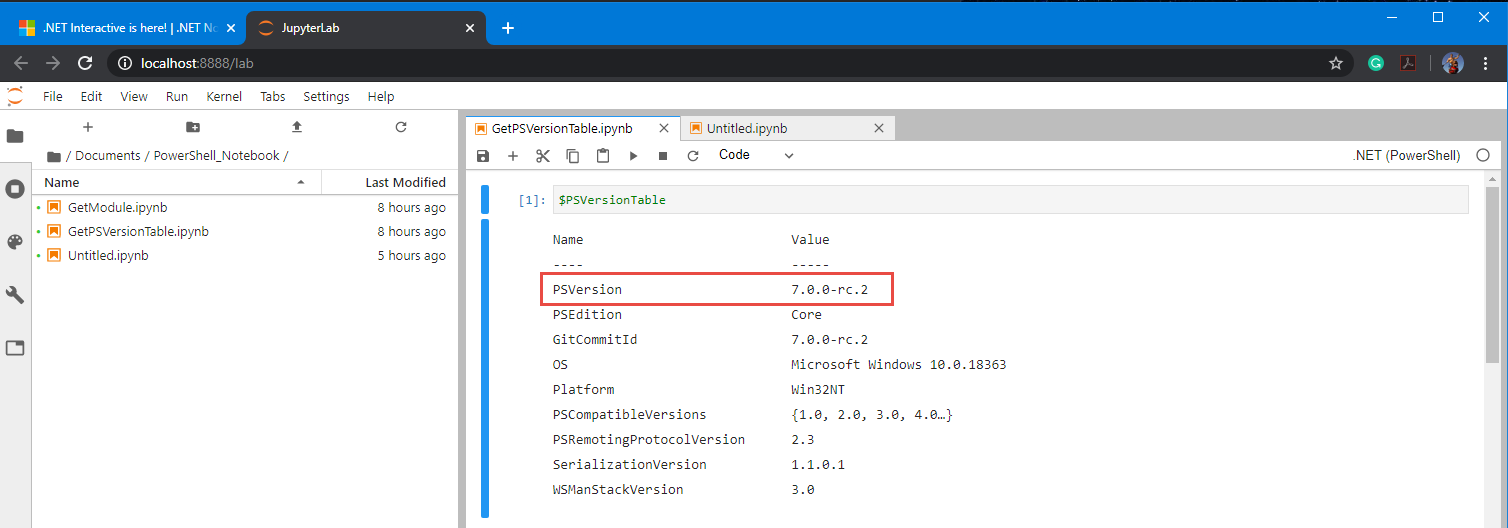Image resolution: width=1508 pixels, height=528 pixels.
Task: Refresh the file list
Action: coord(401,127)
